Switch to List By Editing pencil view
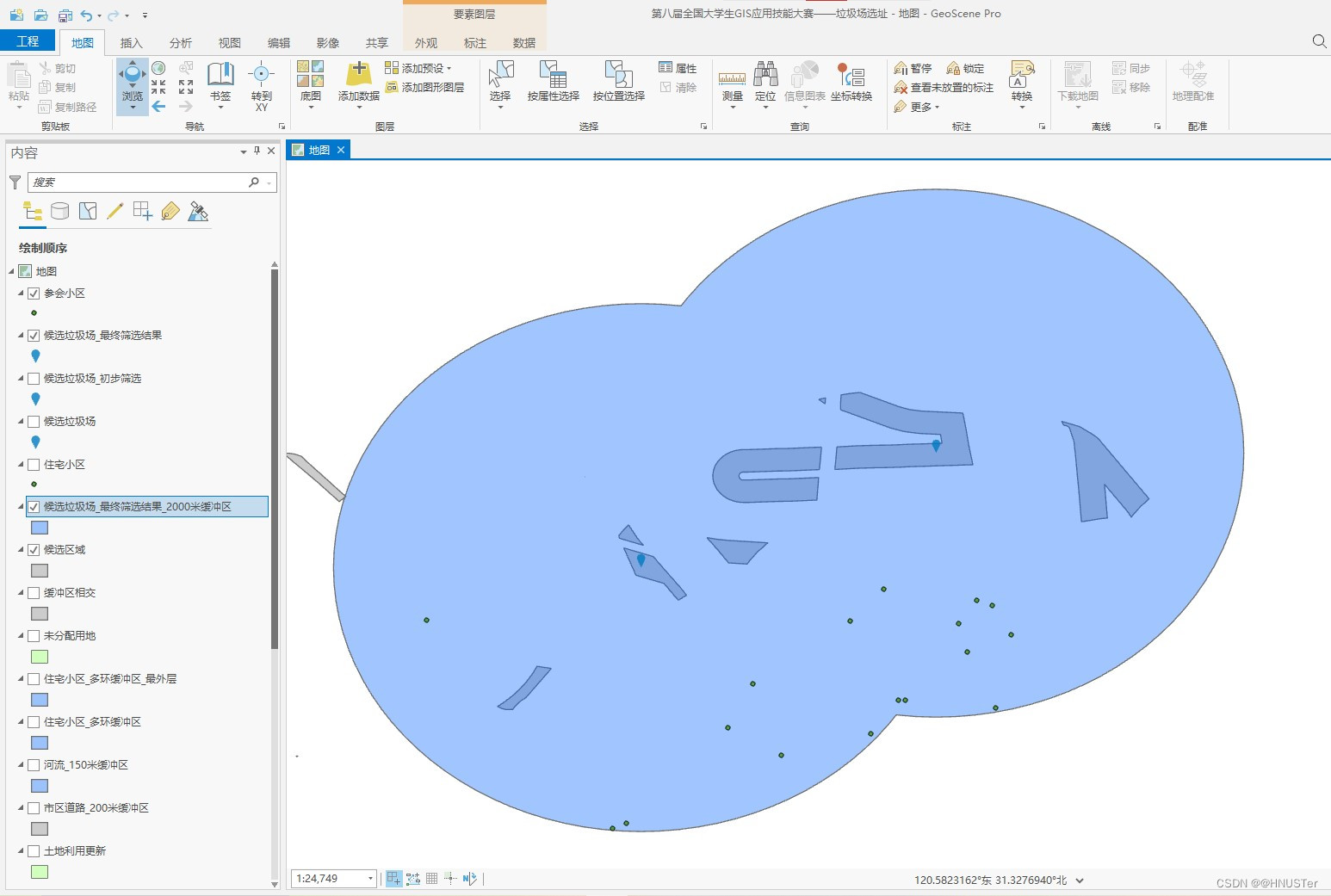 pos(115,211)
